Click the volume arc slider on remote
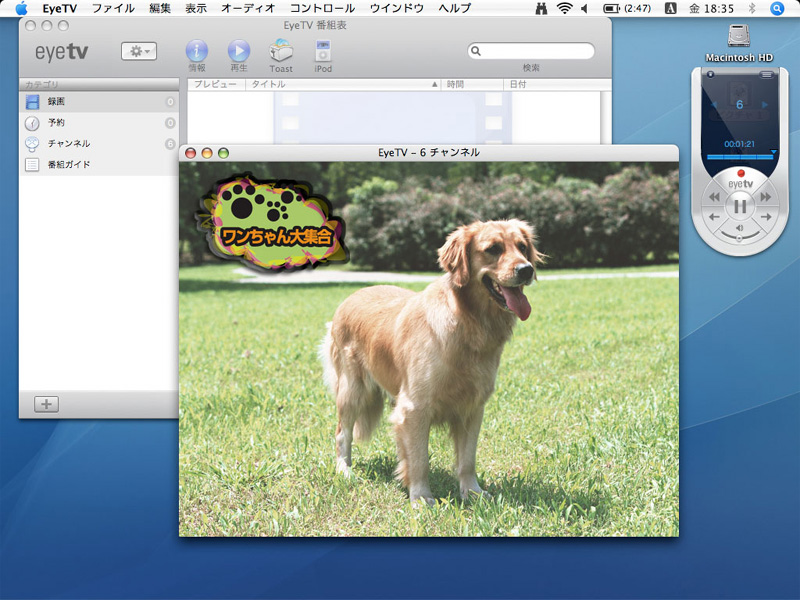Screen dimensions: 800x600 click(740, 234)
